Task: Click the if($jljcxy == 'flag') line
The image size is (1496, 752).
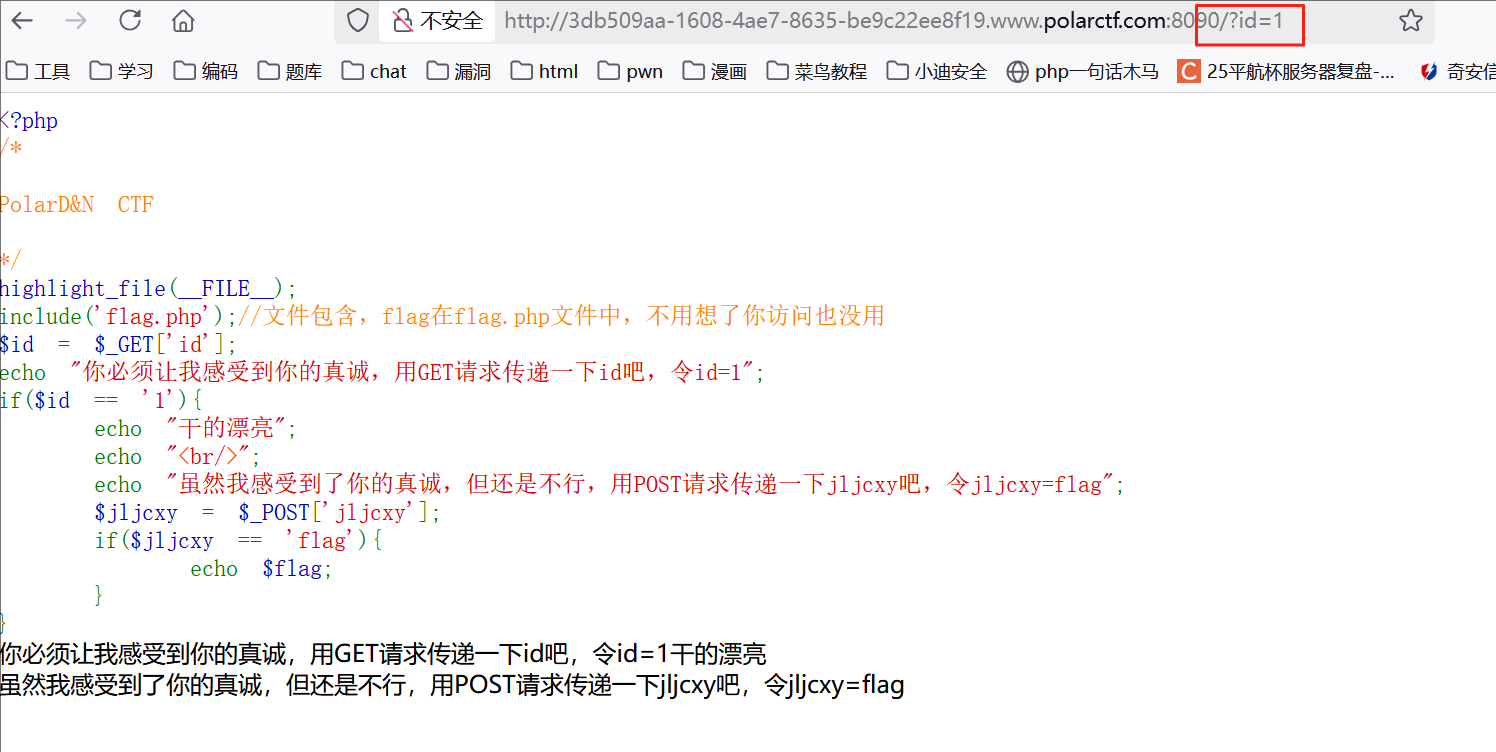Action: (x=239, y=541)
